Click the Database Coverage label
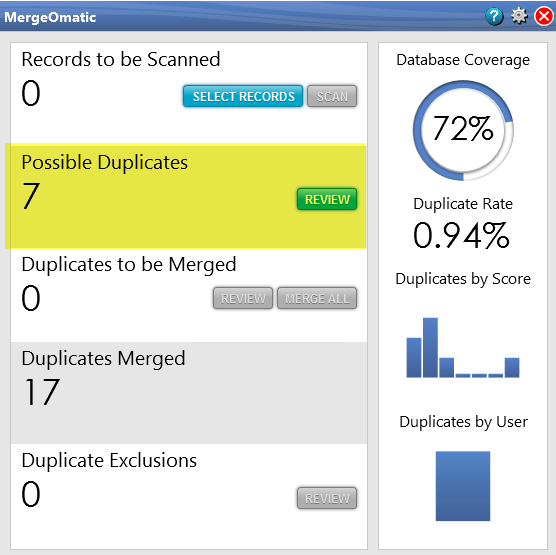 point(463,60)
